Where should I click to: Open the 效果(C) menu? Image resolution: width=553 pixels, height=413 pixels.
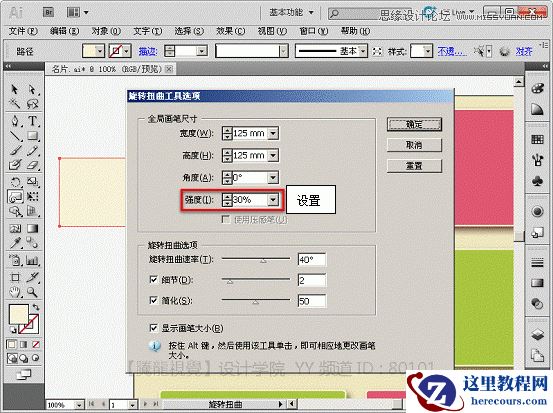click(230, 31)
